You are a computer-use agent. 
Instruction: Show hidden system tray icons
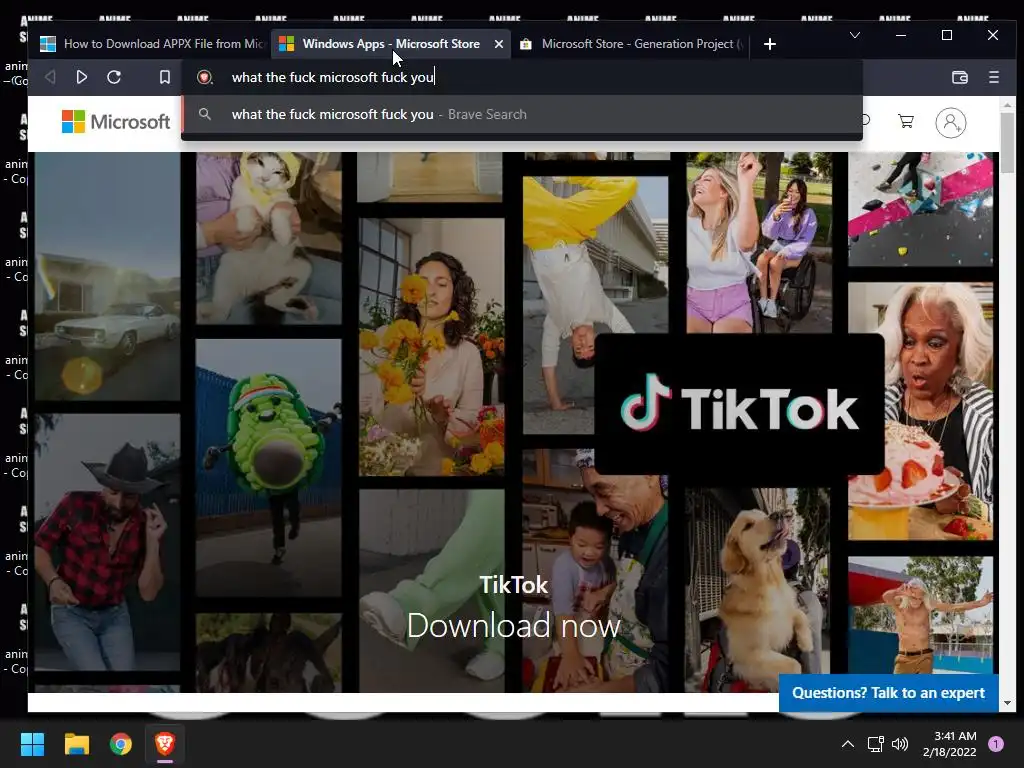847,744
